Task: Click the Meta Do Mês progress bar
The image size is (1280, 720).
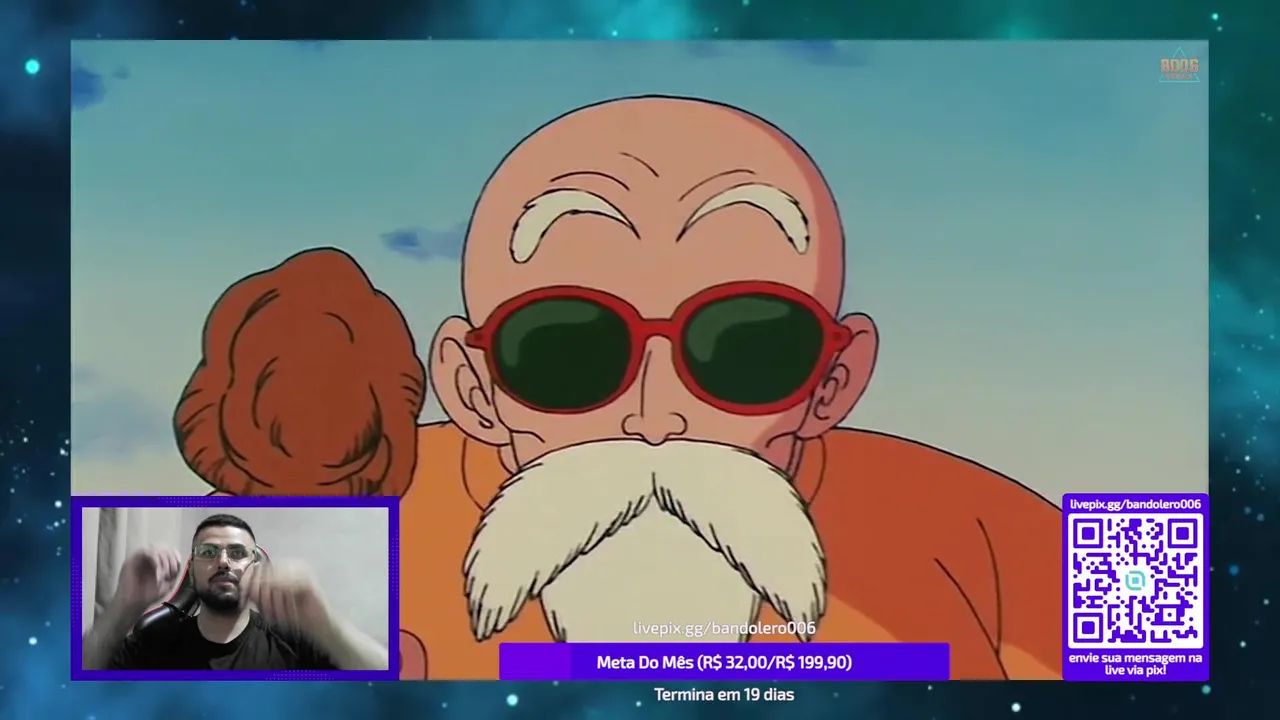Action: click(724, 662)
